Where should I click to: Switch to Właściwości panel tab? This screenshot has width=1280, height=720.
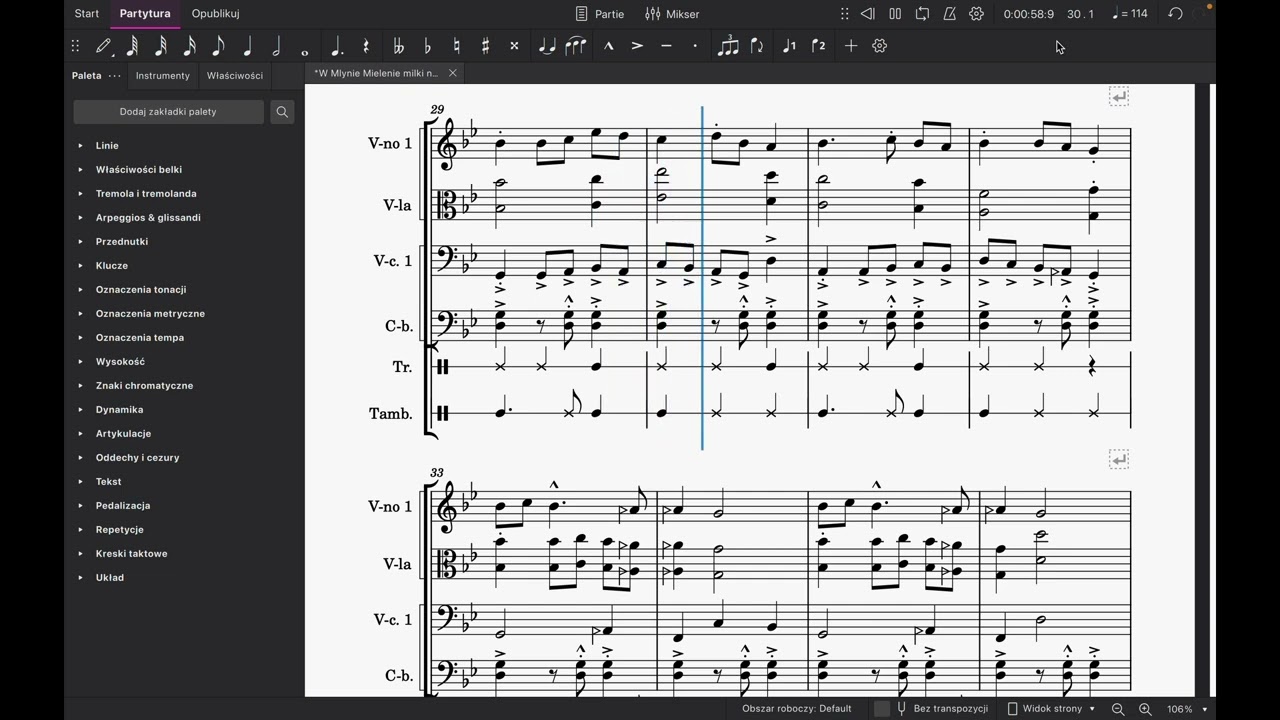pyautogui.click(x=235, y=76)
